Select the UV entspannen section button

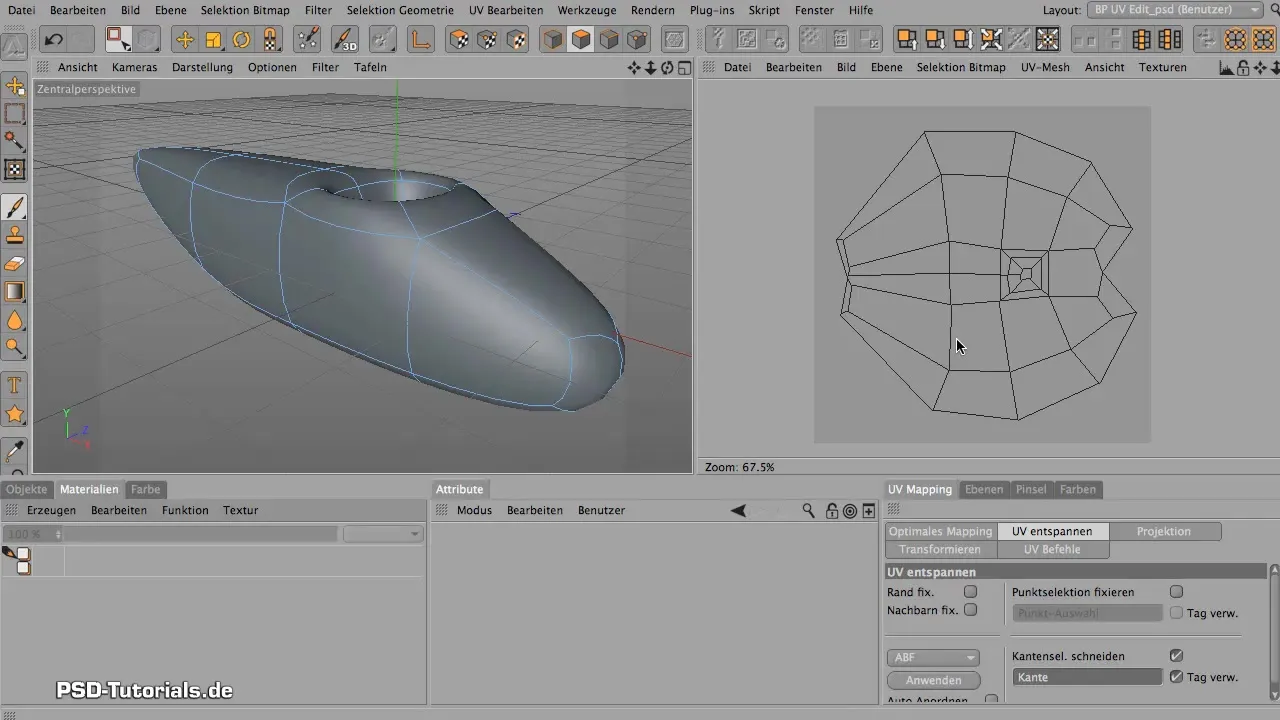click(x=1052, y=532)
